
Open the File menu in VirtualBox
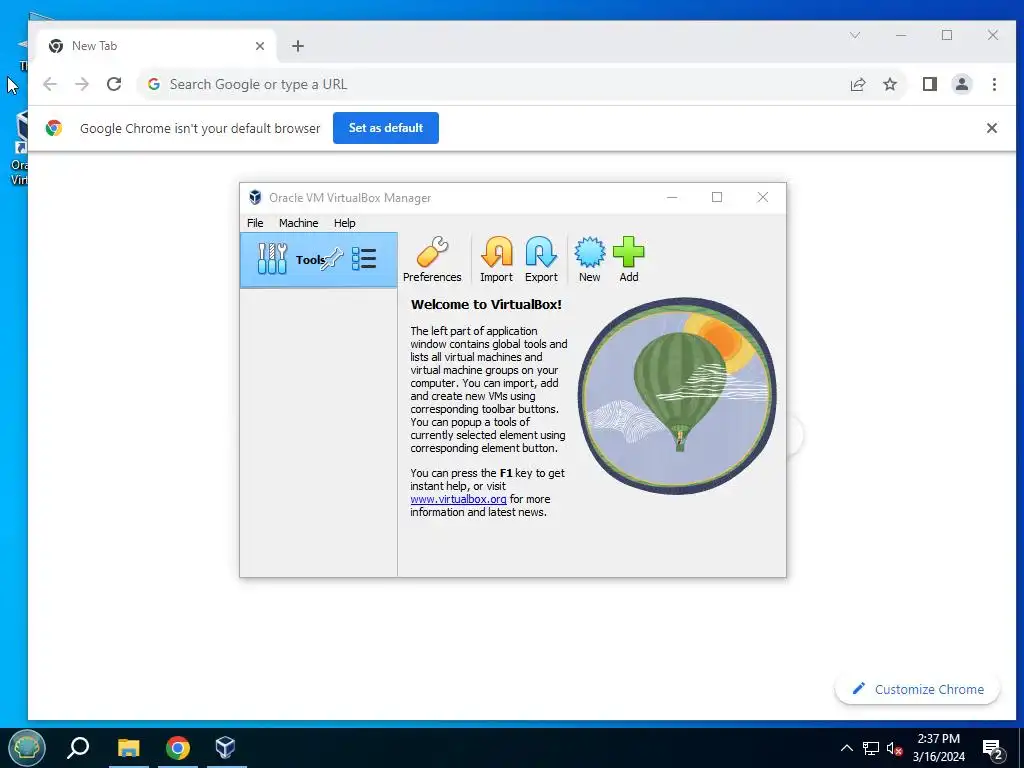tap(255, 223)
